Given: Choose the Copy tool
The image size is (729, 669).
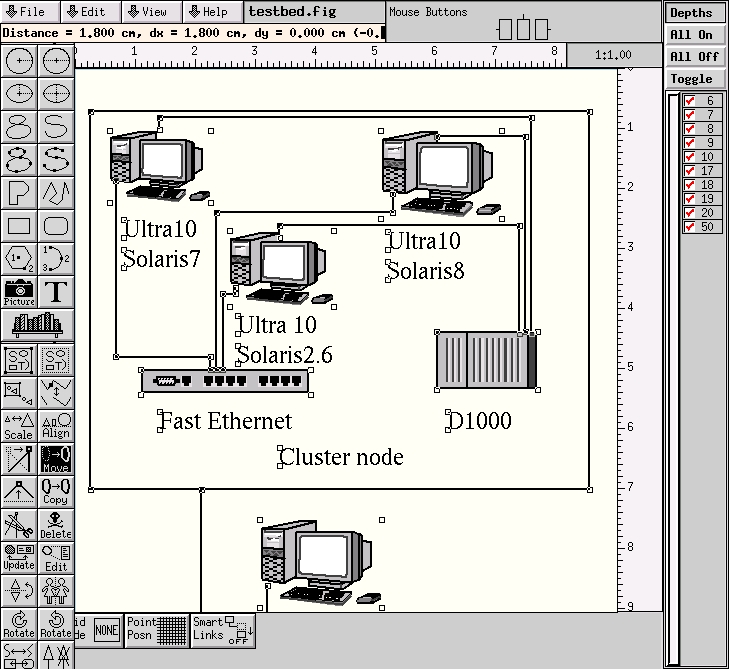Looking at the screenshot, I should pos(56,492).
